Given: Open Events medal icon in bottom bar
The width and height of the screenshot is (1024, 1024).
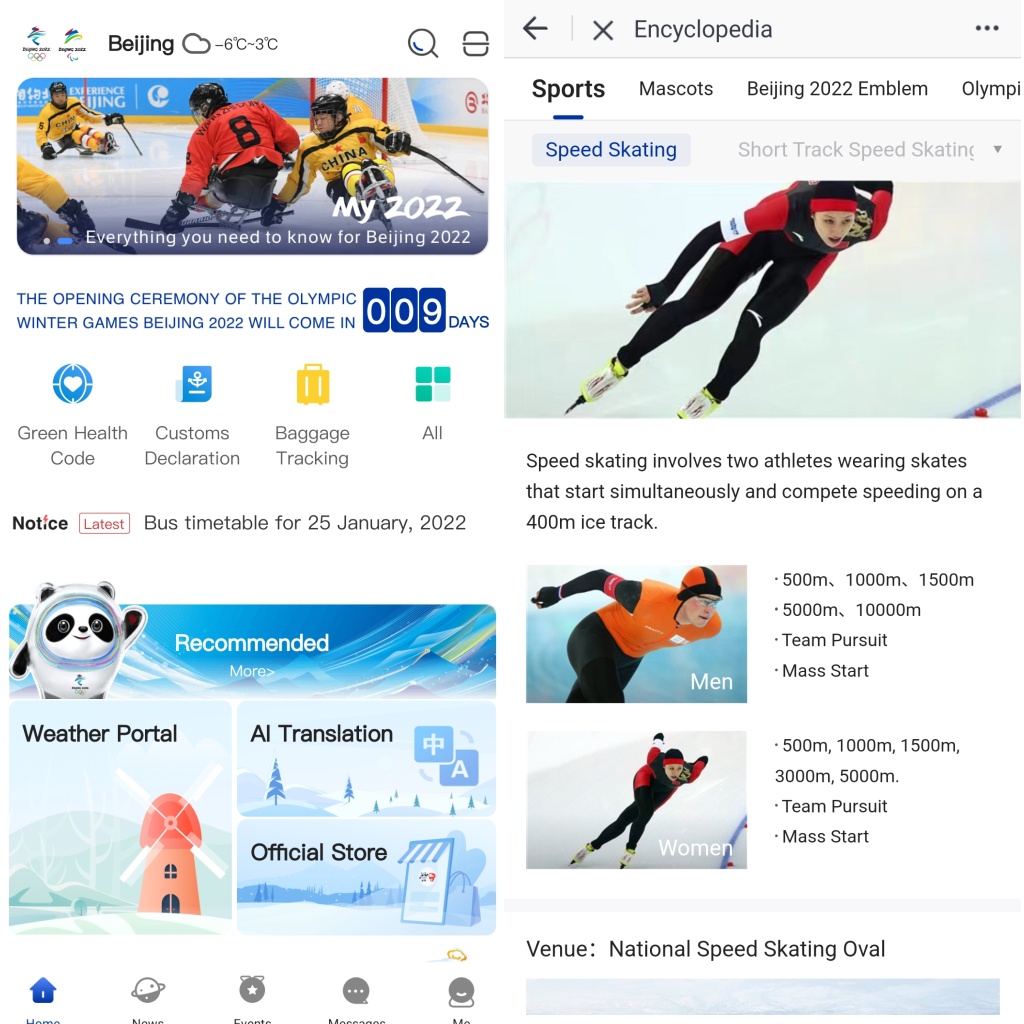Looking at the screenshot, I should click(x=252, y=989).
